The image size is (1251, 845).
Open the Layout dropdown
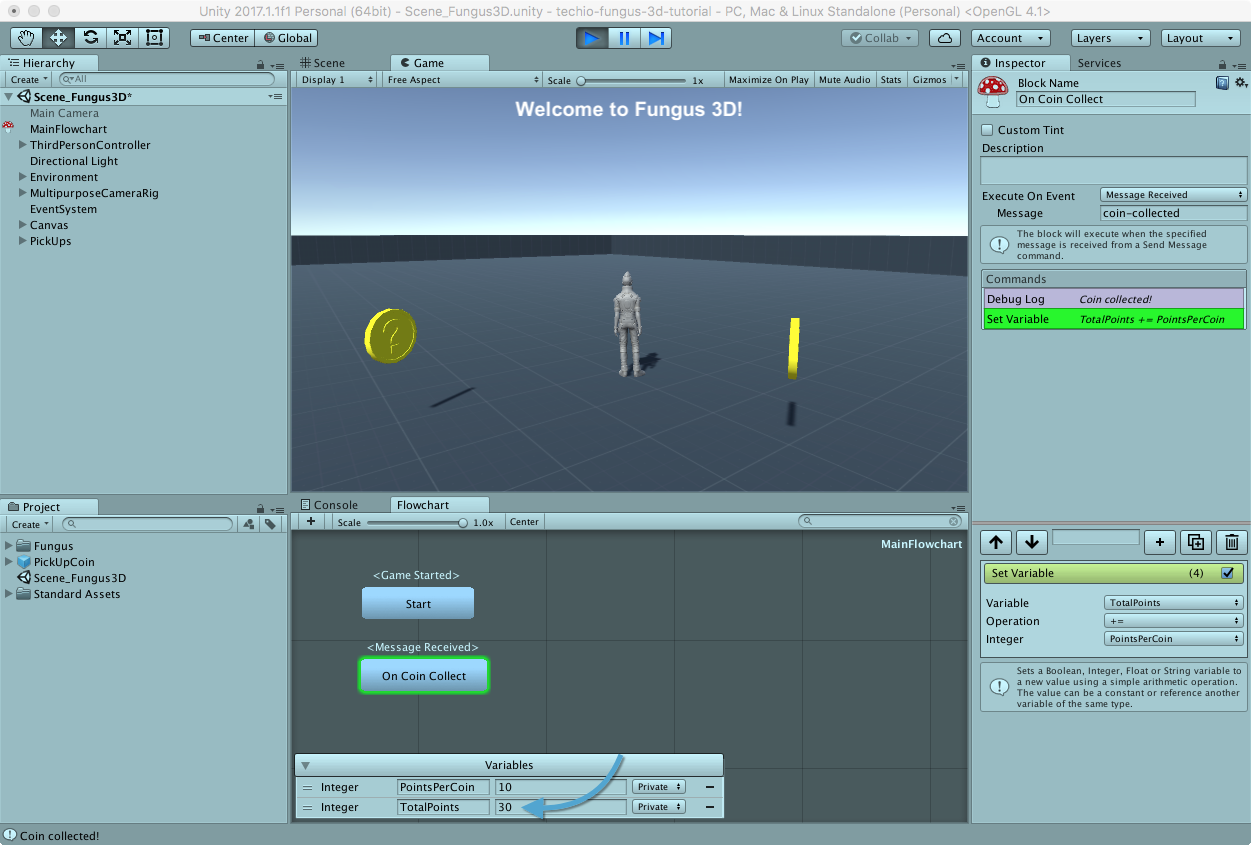tap(1201, 38)
